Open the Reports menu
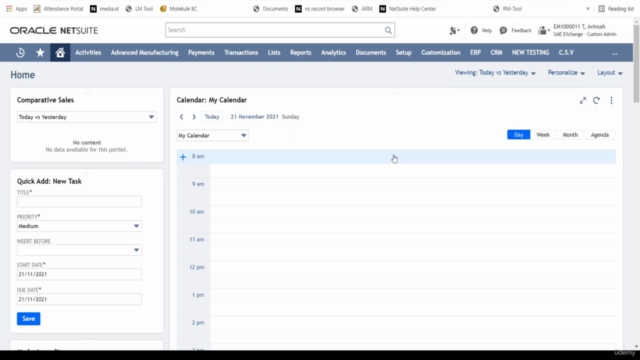Viewport: 640px width, 360px height. click(300, 53)
